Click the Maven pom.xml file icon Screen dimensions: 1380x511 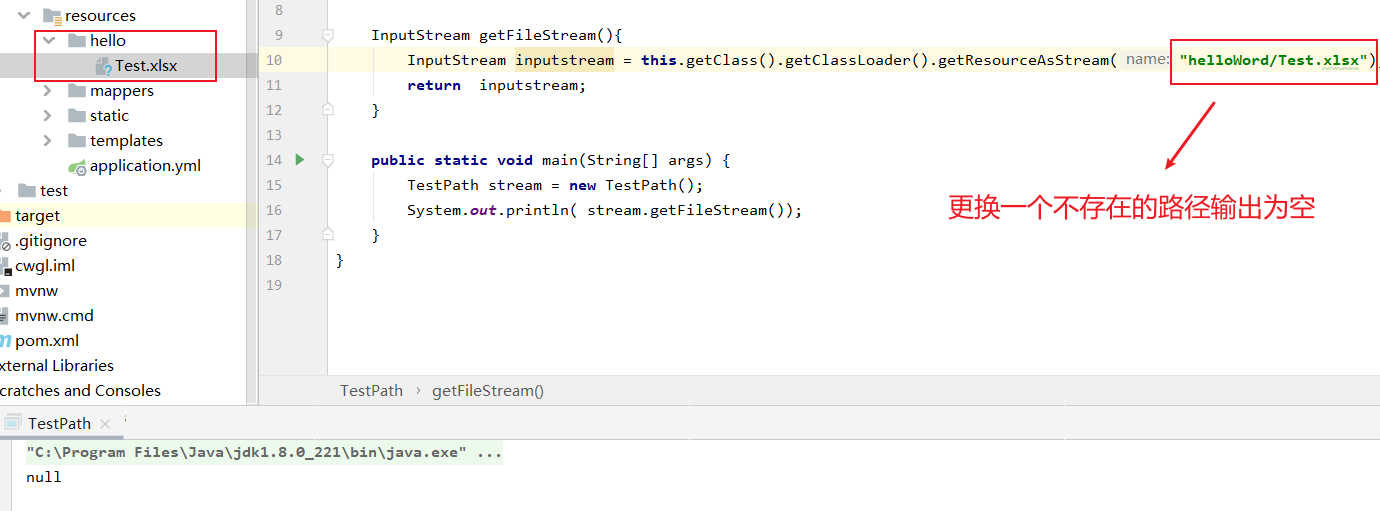pos(5,341)
